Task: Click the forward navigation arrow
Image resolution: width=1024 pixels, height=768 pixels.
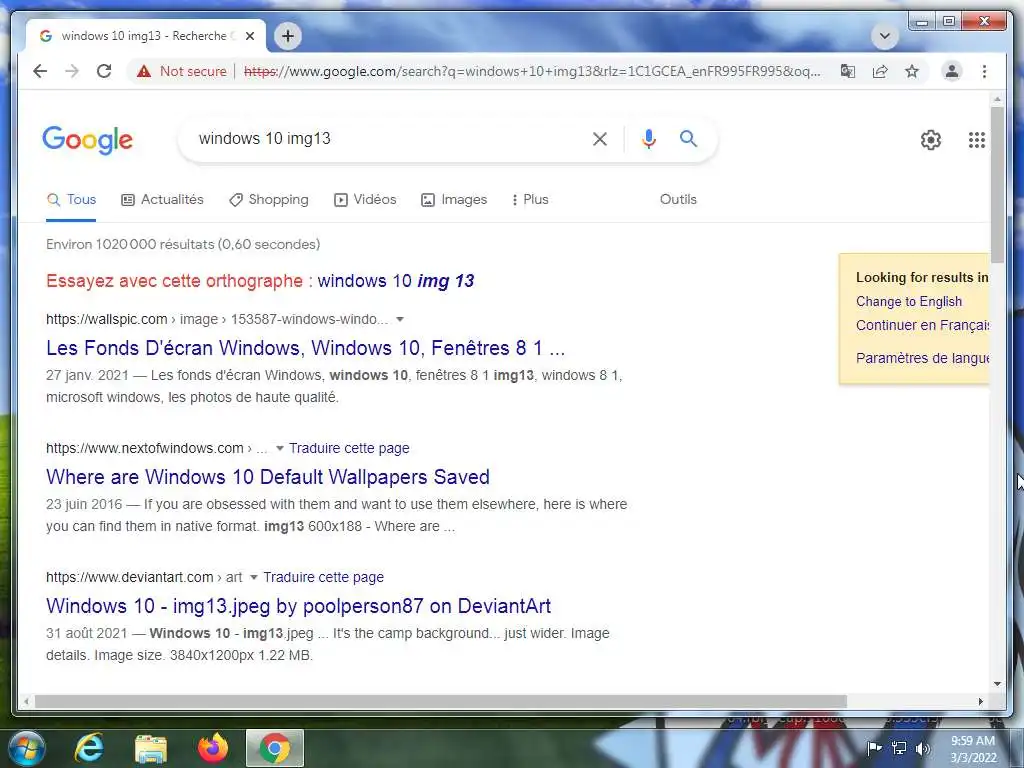Action: [x=72, y=71]
